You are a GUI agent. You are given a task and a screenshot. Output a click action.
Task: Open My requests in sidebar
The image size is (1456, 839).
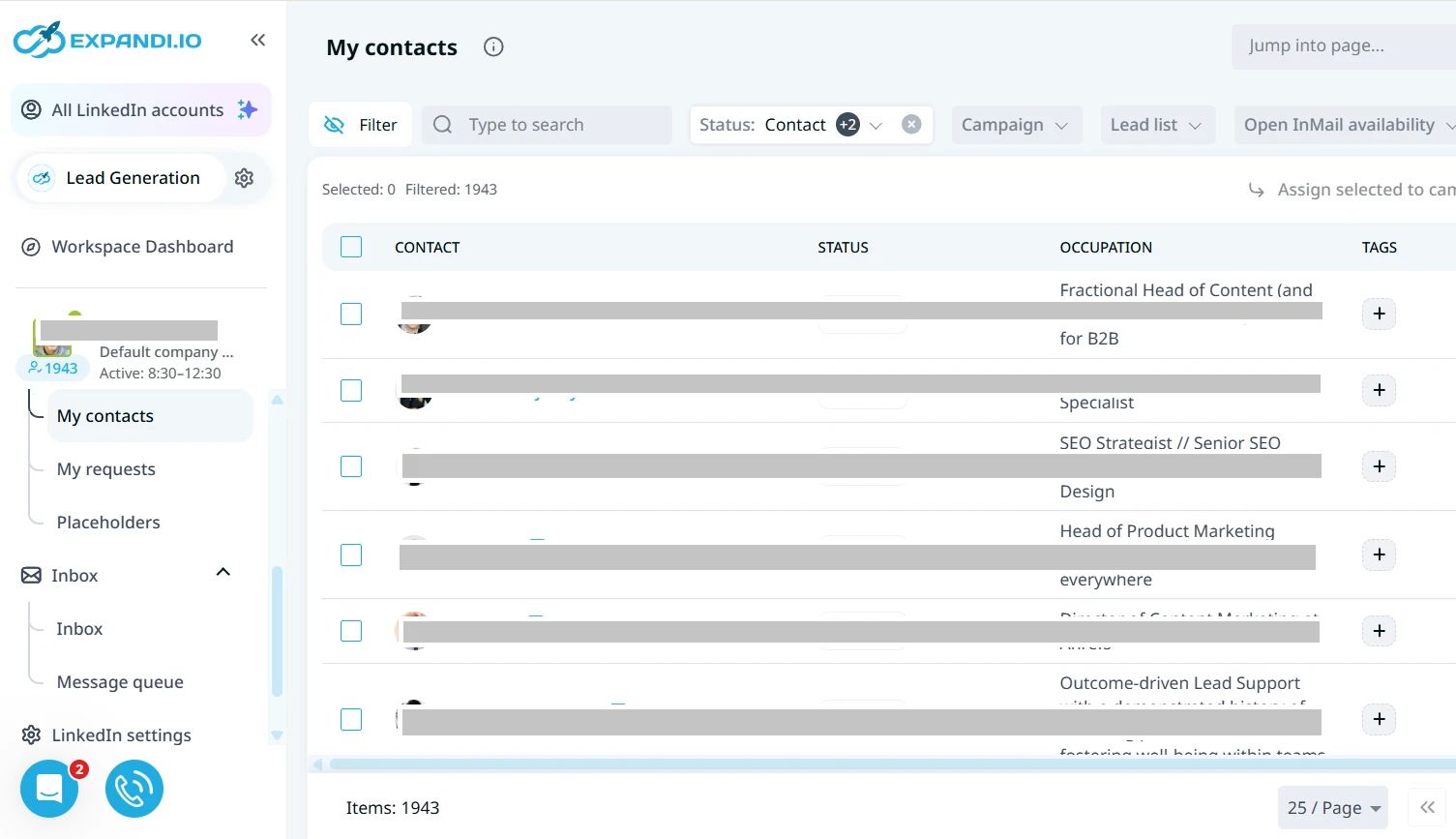[105, 469]
